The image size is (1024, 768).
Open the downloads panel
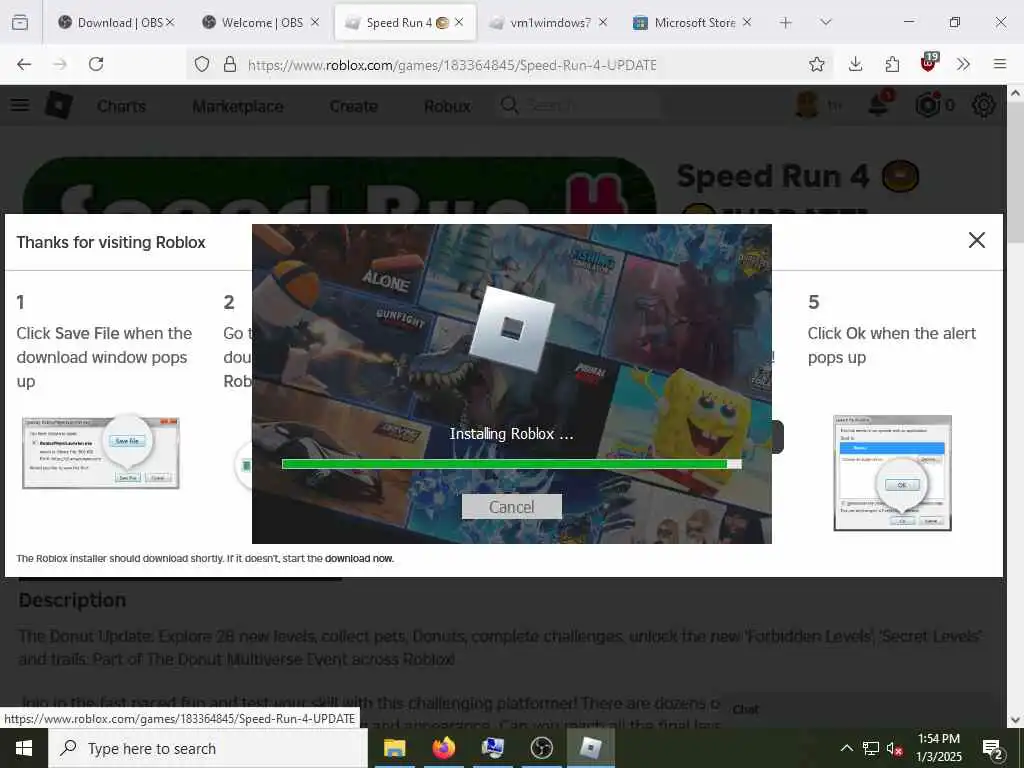point(856,64)
